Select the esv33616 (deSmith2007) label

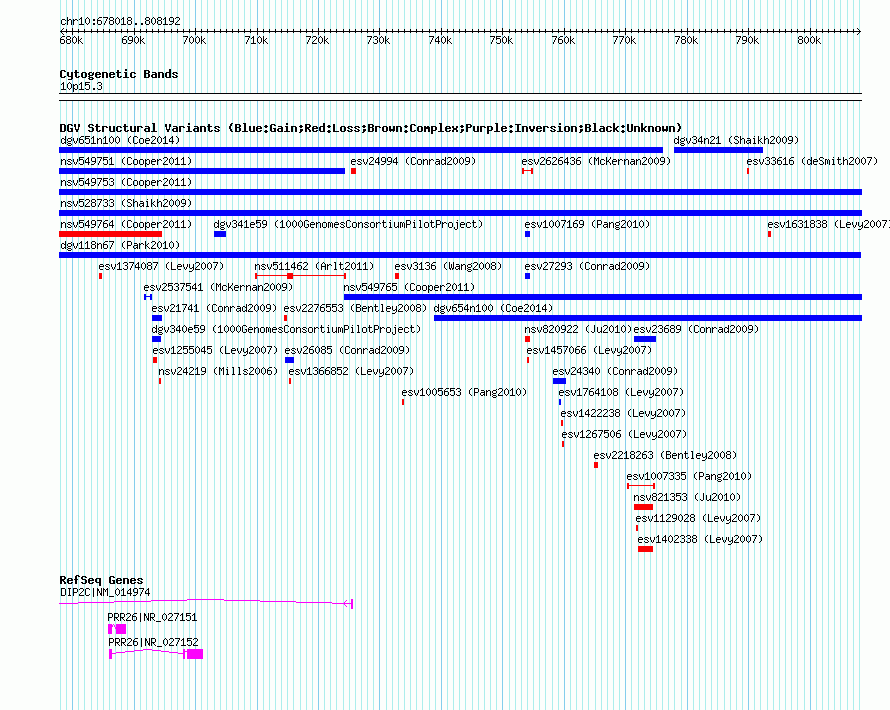coord(812,161)
